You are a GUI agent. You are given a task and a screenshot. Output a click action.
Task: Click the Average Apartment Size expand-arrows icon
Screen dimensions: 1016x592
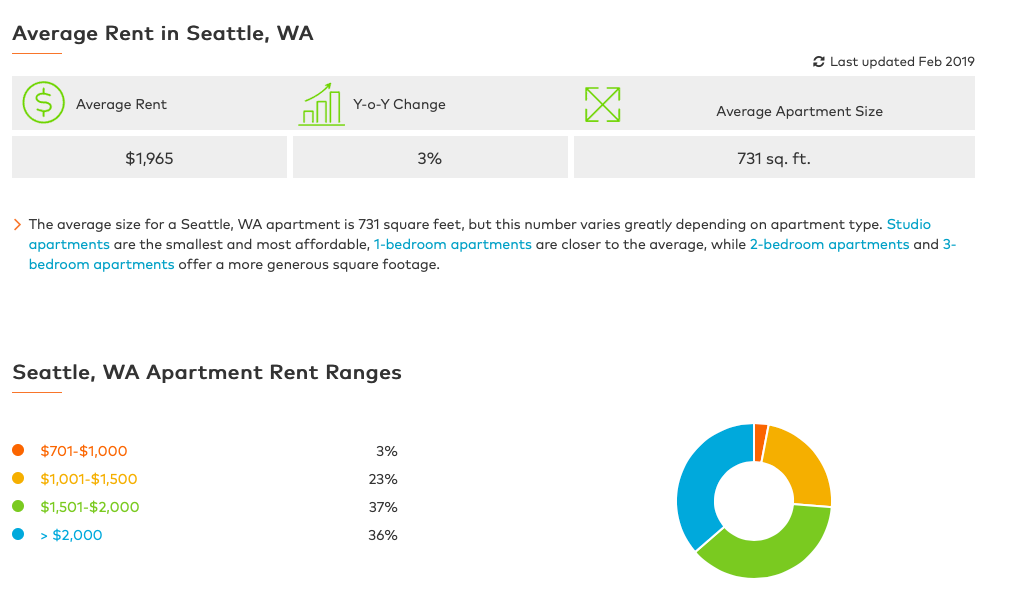click(602, 104)
